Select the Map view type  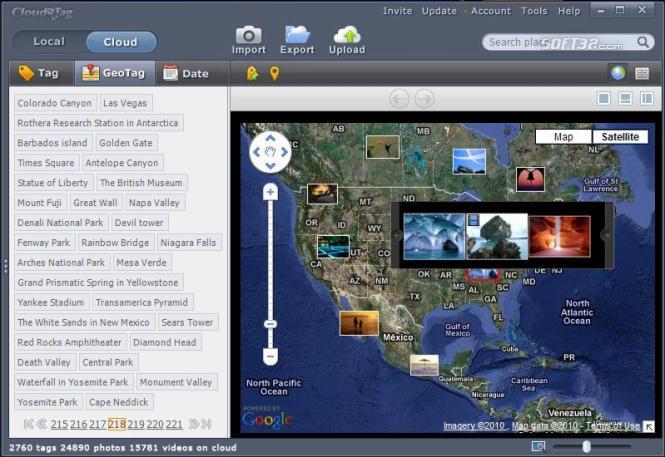pyautogui.click(x=563, y=137)
